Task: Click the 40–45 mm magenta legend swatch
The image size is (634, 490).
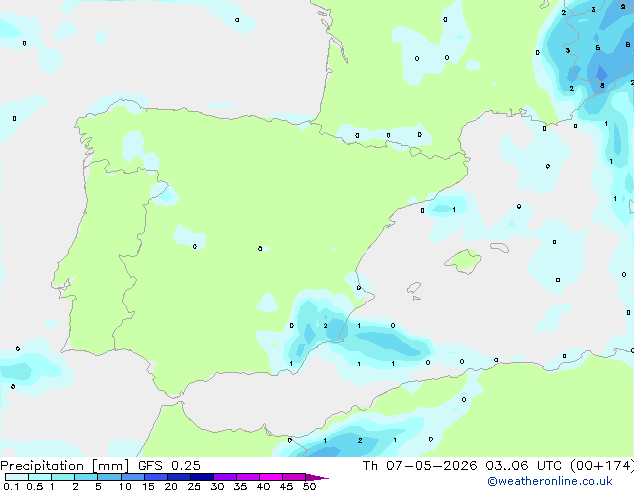Action: (x=271, y=477)
